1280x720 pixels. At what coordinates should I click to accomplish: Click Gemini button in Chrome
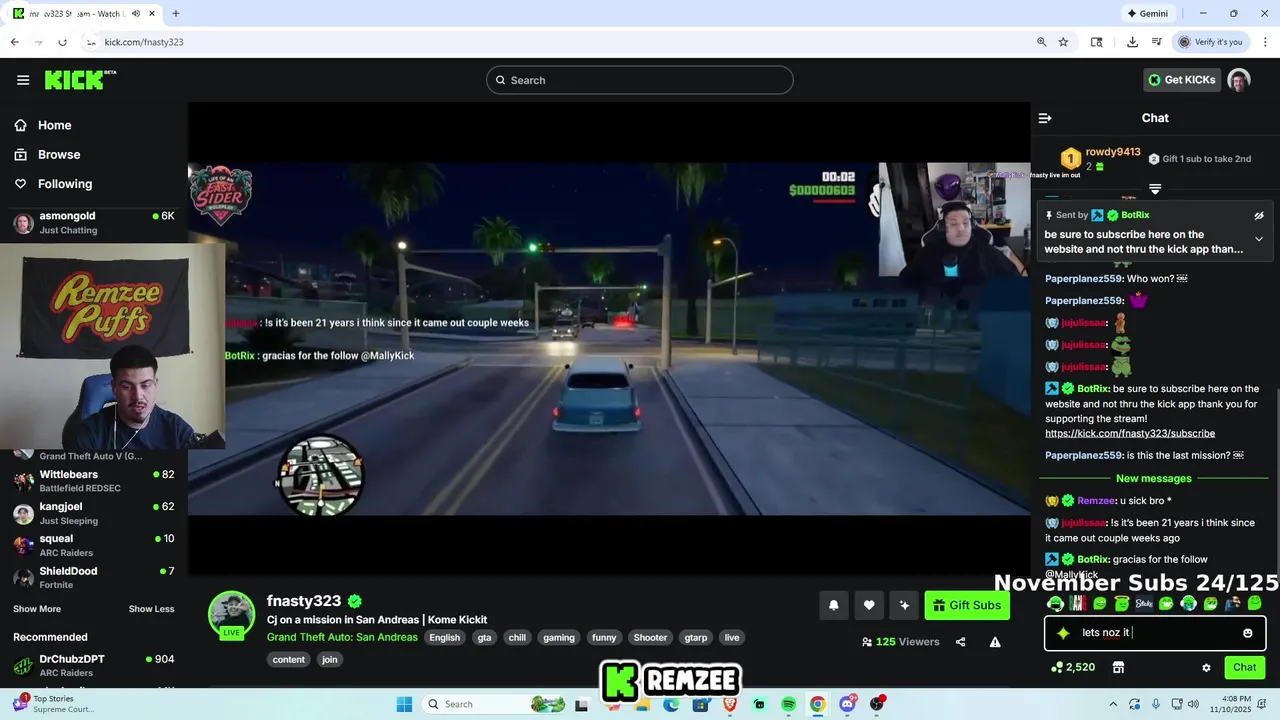click(x=1147, y=14)
